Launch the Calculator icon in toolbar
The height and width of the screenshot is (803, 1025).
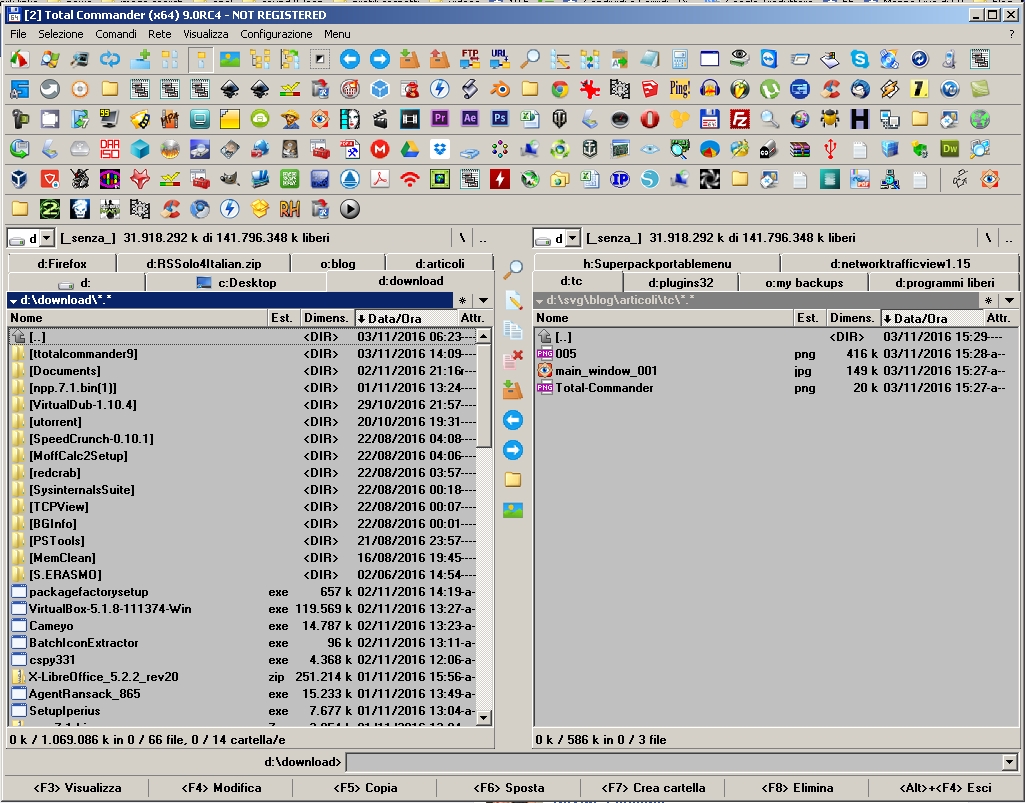coord(680,60)
